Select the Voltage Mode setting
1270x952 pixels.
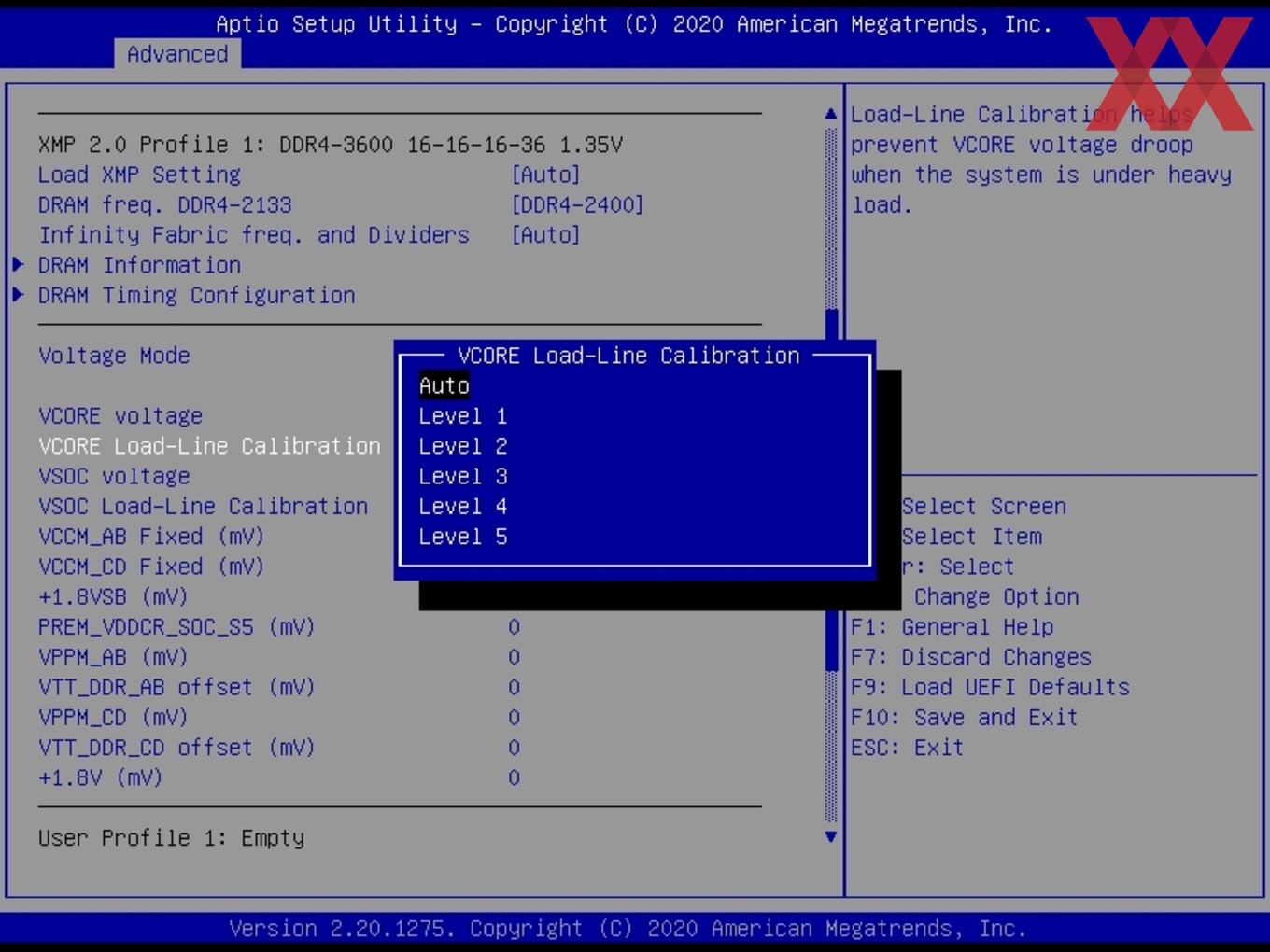(x=114, y=356)
